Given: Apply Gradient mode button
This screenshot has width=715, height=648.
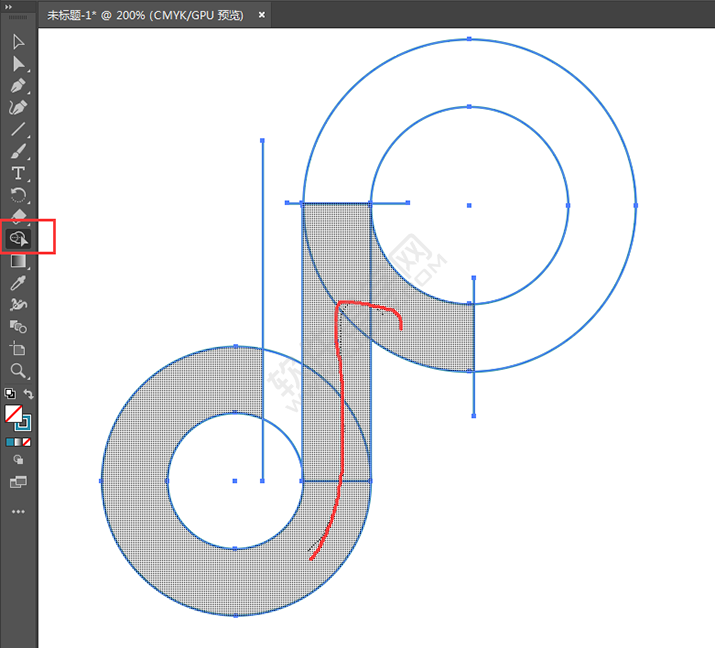Looking at the screenshot, I should click(18, 442).
